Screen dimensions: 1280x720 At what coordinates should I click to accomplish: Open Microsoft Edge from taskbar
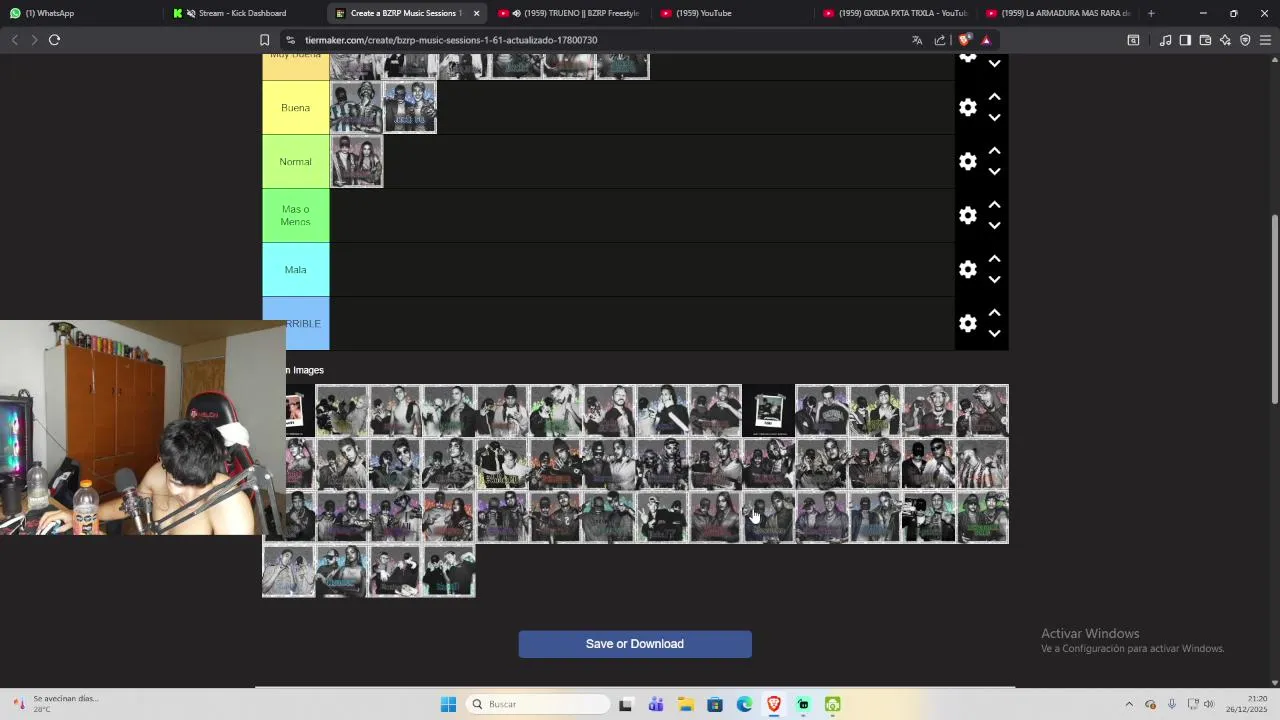point(744,704)
